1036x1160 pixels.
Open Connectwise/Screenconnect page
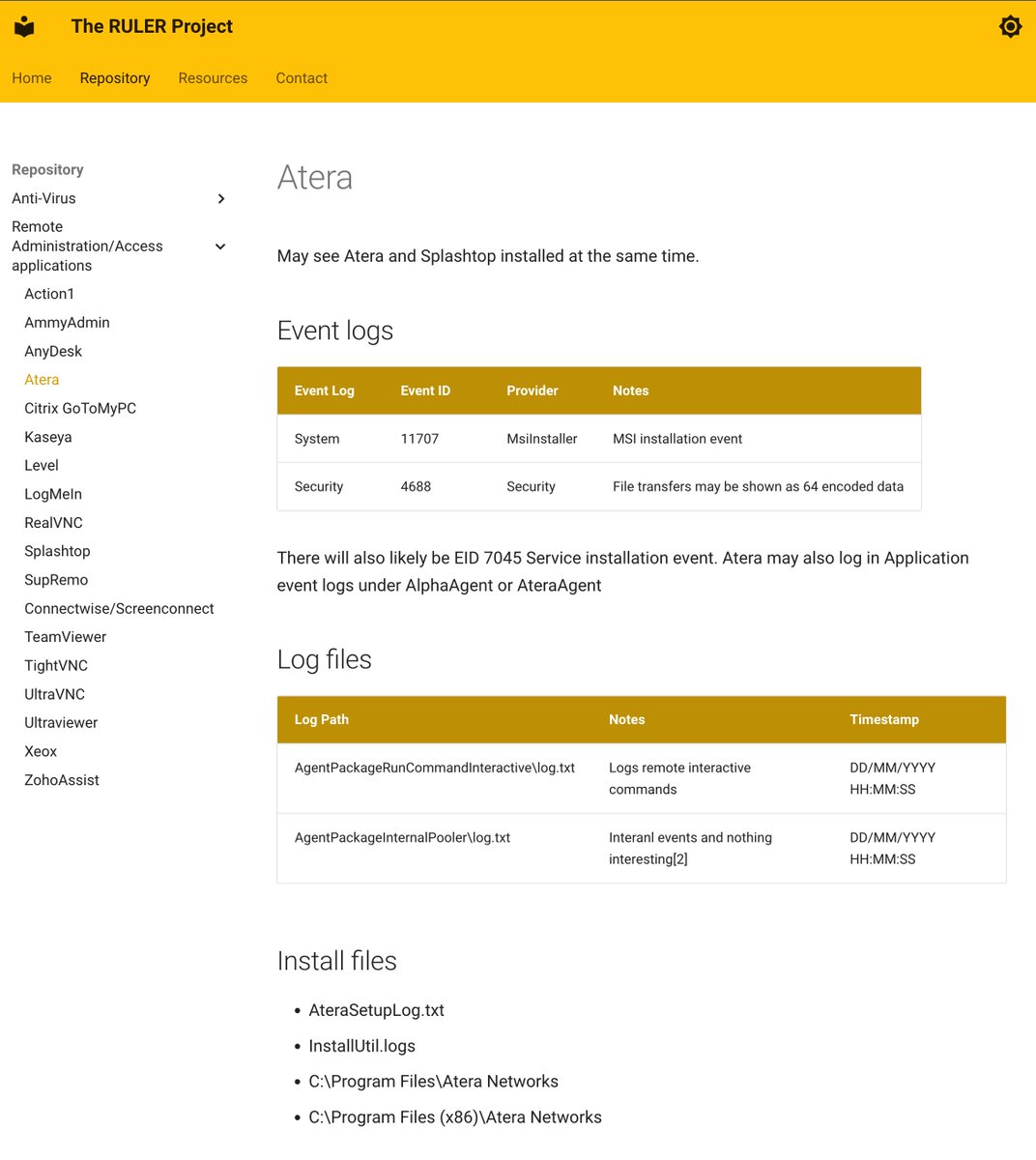[x=119, y=609]
